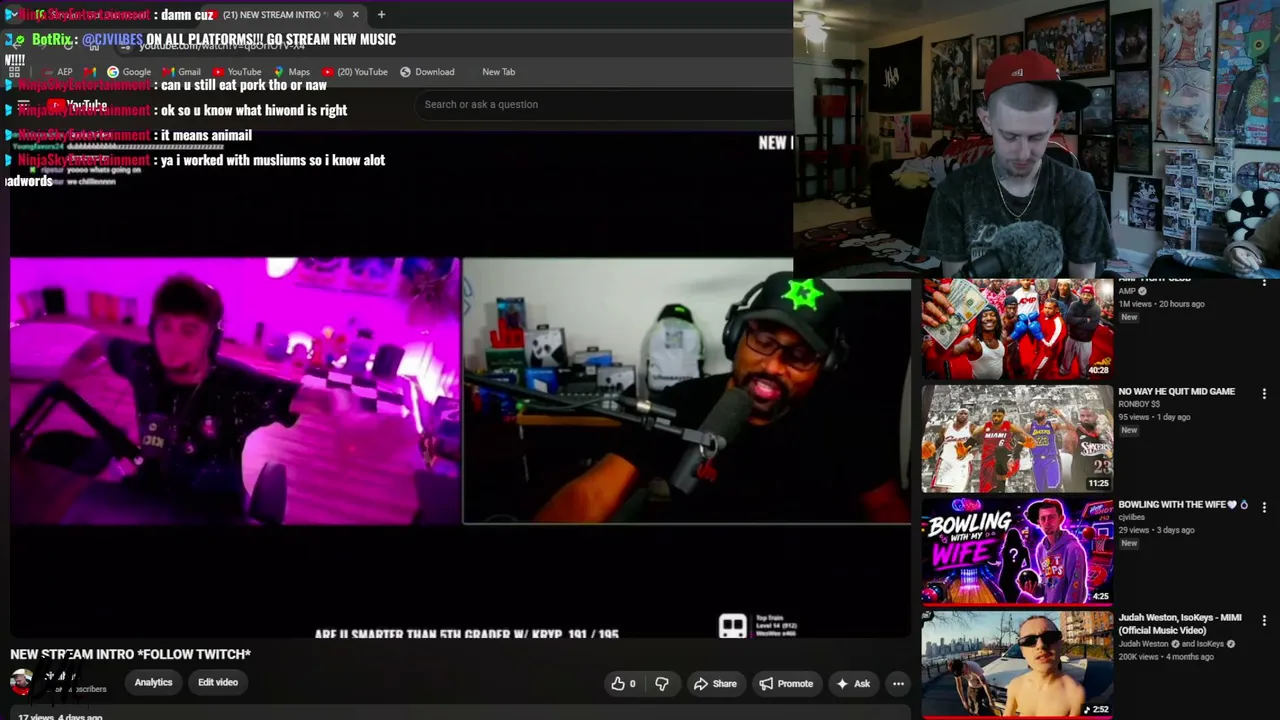Open the Bowling With My Wife thumbnail
Screen dimensions: 1280x720
point(1017,551)
